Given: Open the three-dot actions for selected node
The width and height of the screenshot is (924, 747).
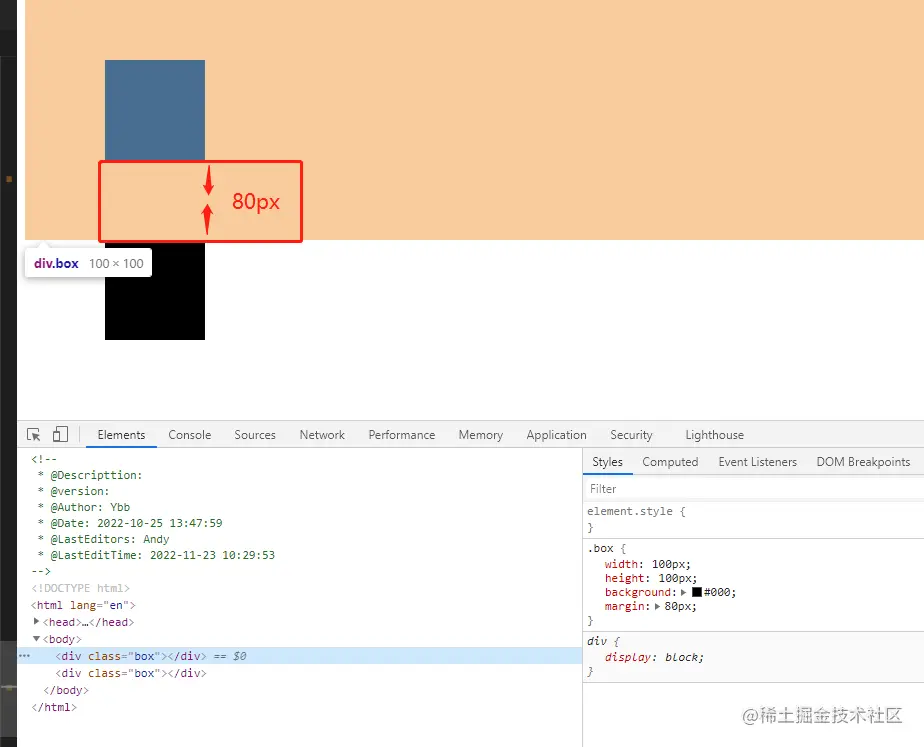Looking at the screenshot, I should 24,656.
